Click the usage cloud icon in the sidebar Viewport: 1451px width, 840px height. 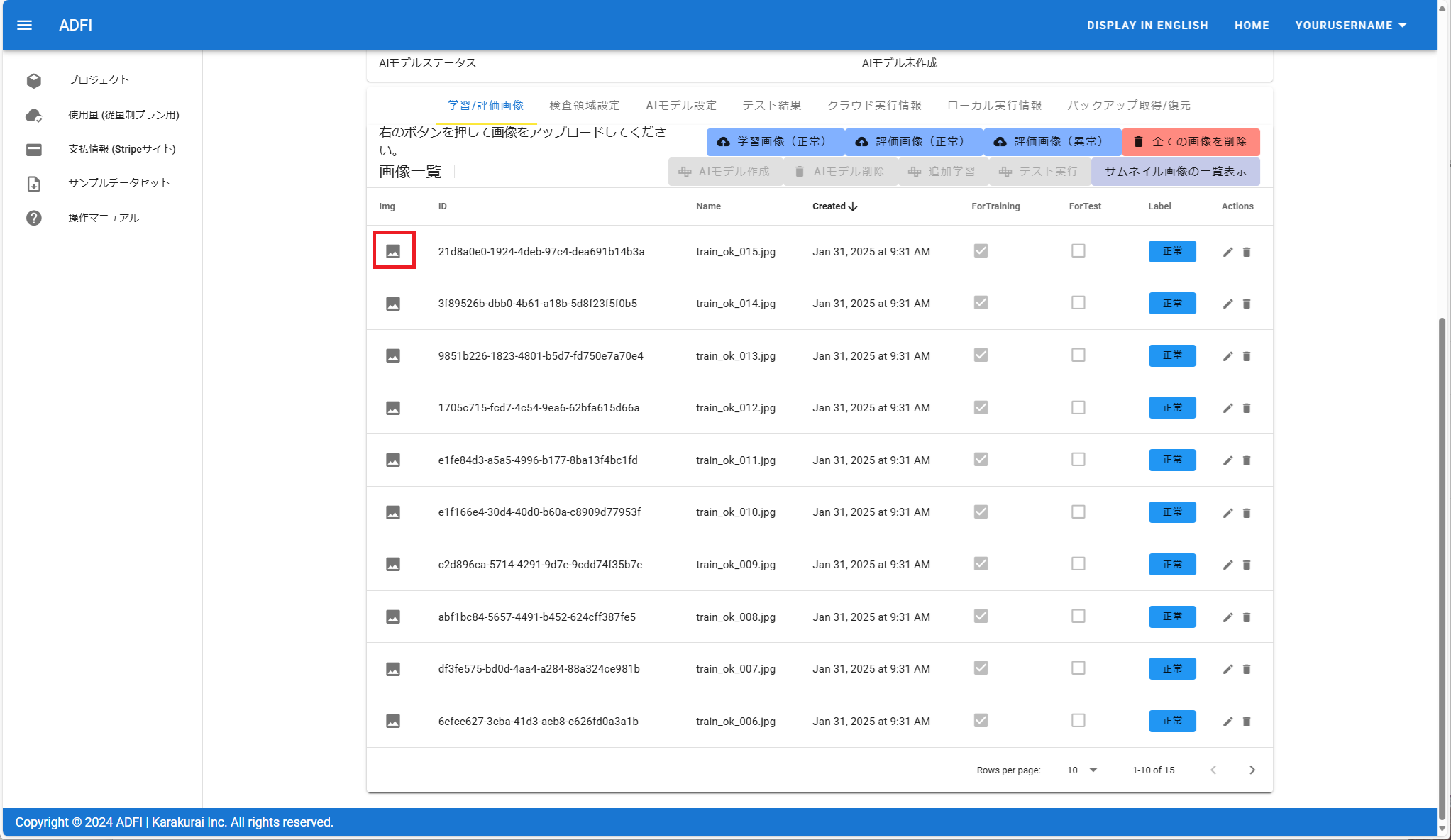click(33, 115)
